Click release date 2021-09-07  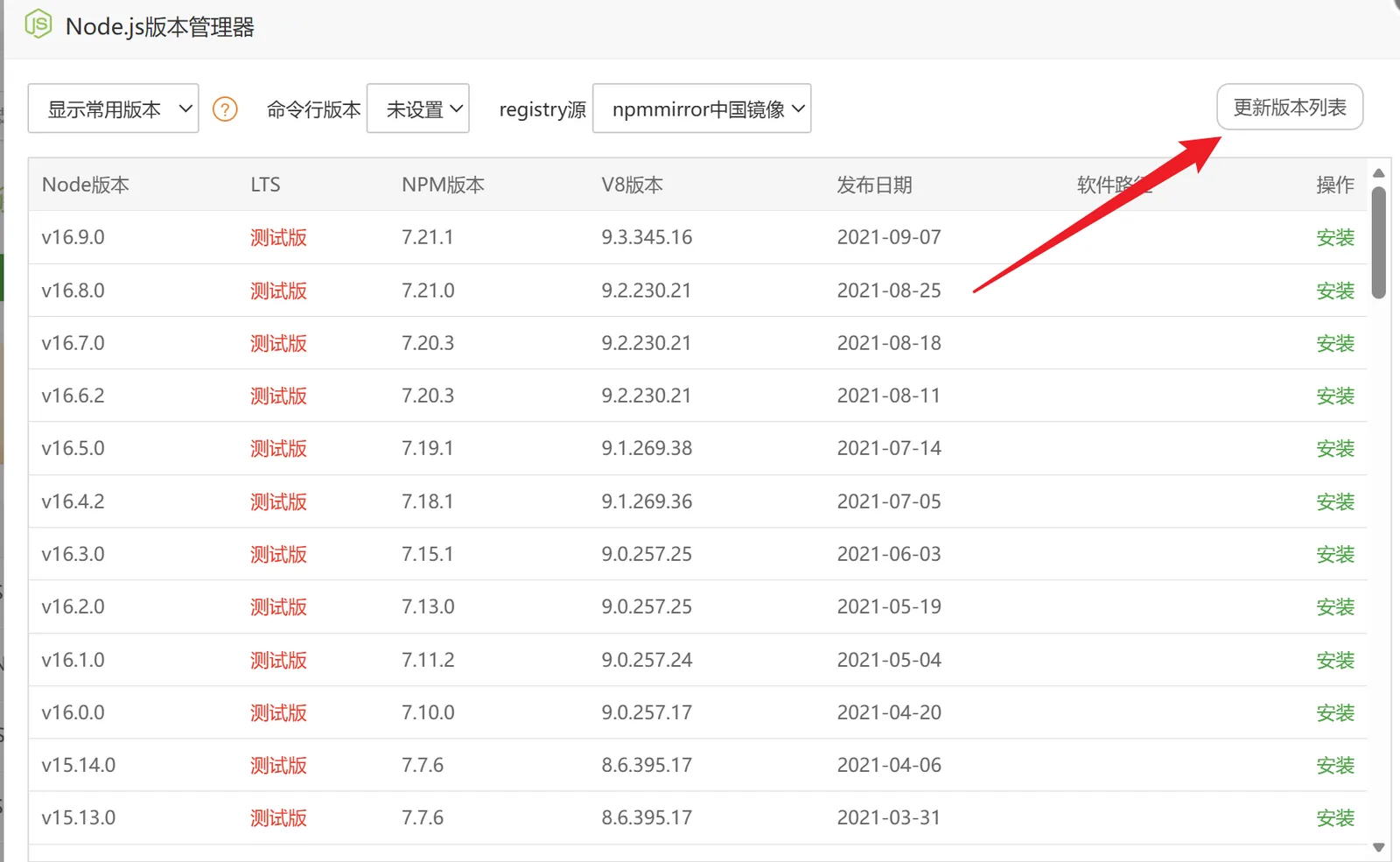pos(889,237)
